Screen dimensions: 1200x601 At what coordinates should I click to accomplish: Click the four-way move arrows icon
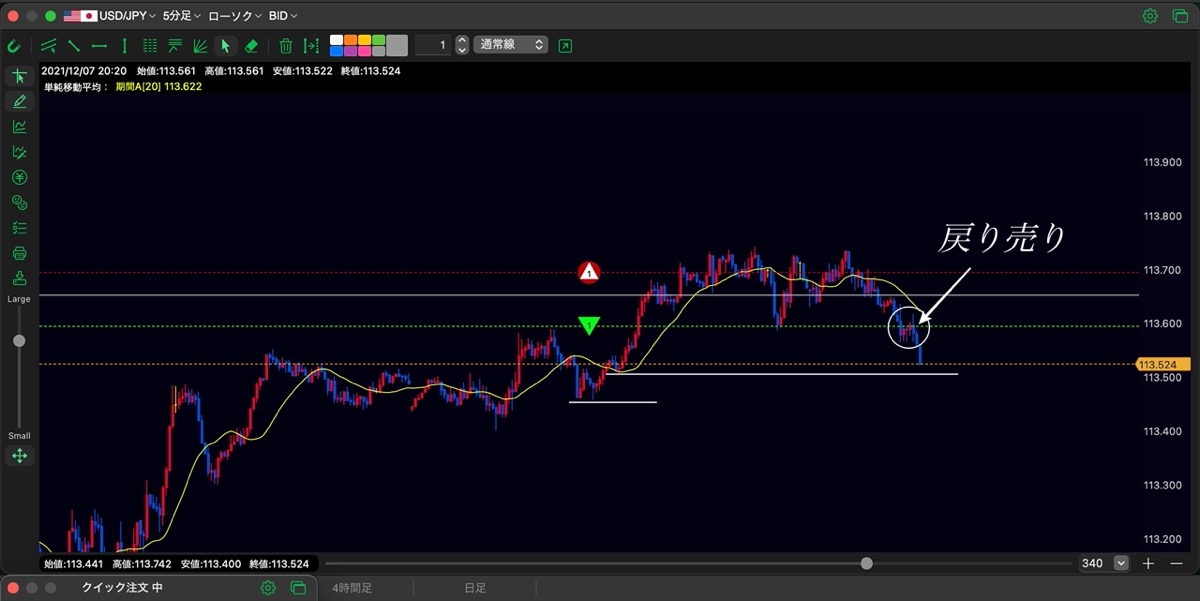pos(19,456)
